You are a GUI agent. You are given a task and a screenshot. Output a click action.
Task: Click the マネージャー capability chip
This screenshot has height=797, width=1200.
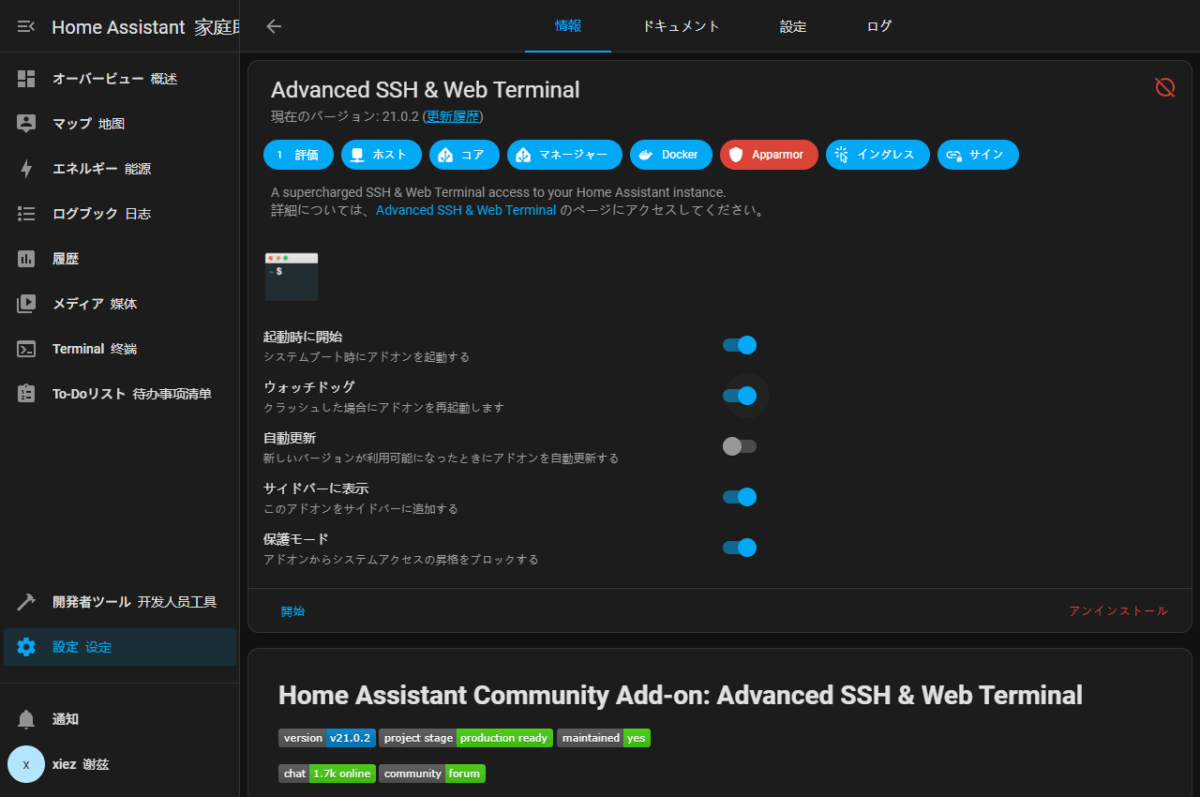tap(564, 155)
